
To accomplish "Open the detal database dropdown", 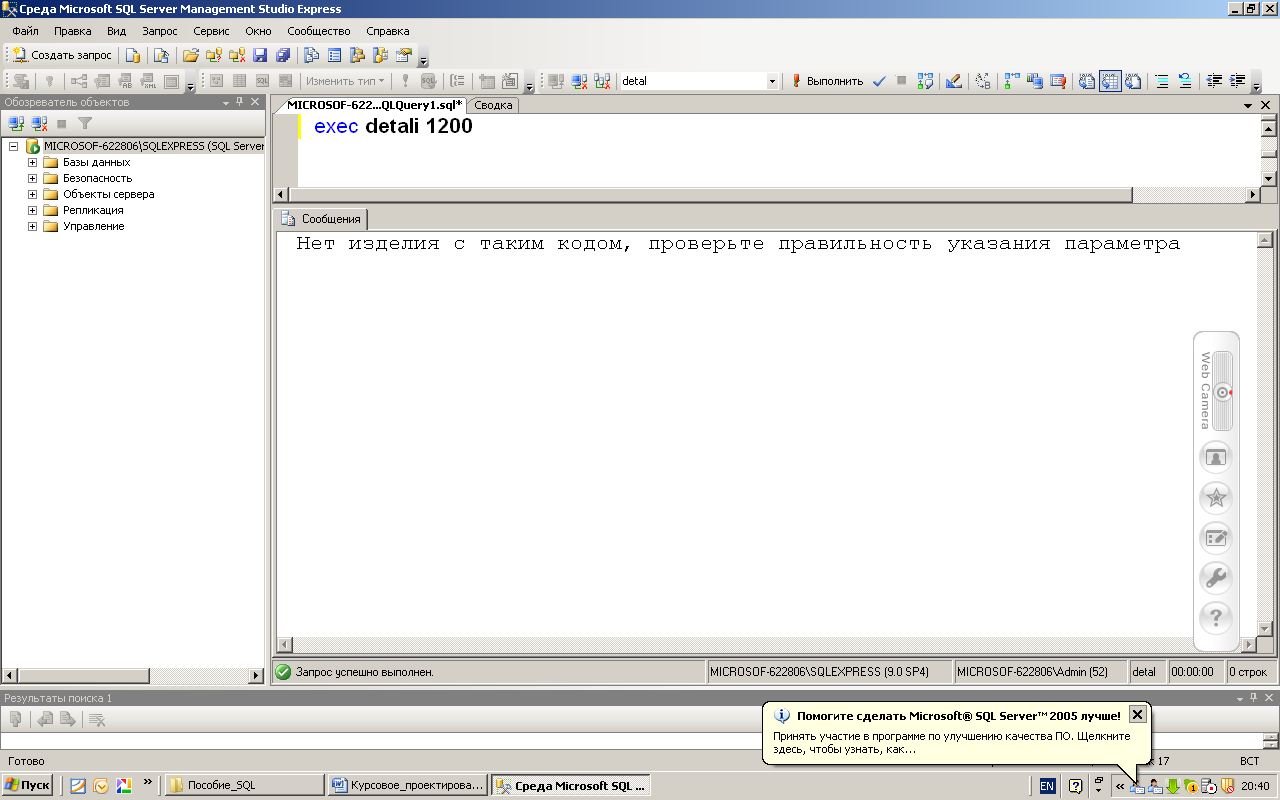I will tap(772, 81).
